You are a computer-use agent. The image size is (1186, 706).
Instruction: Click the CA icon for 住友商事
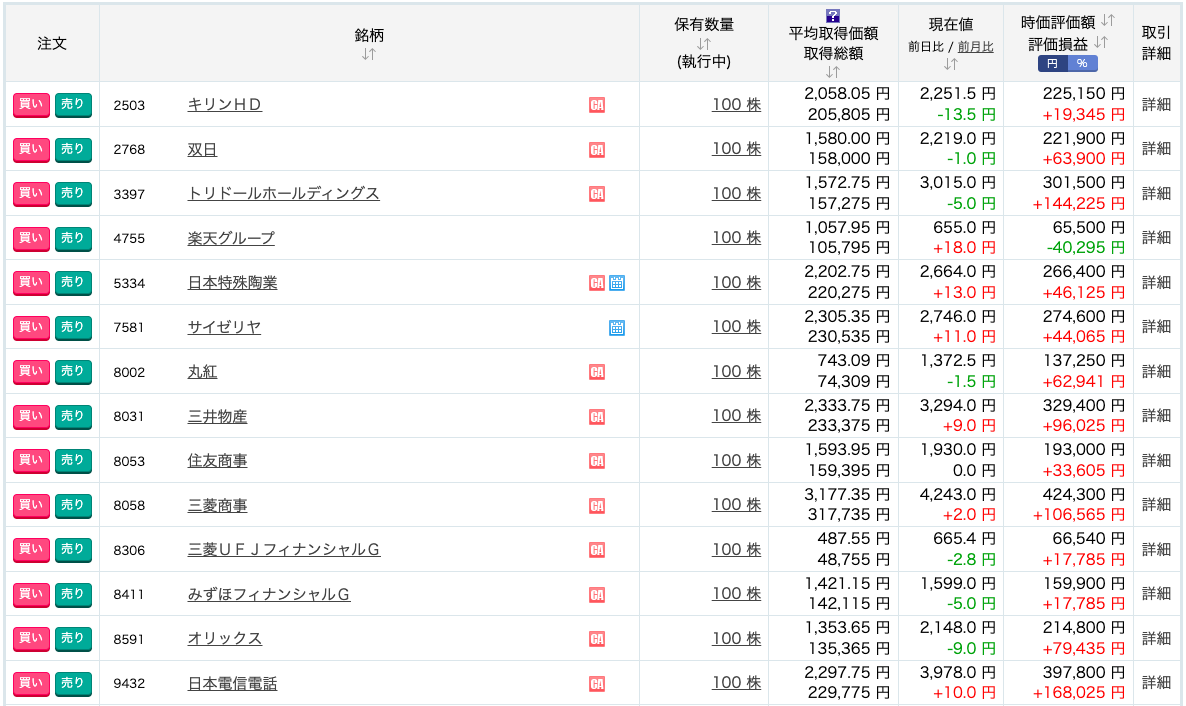(x=597, y=461)
